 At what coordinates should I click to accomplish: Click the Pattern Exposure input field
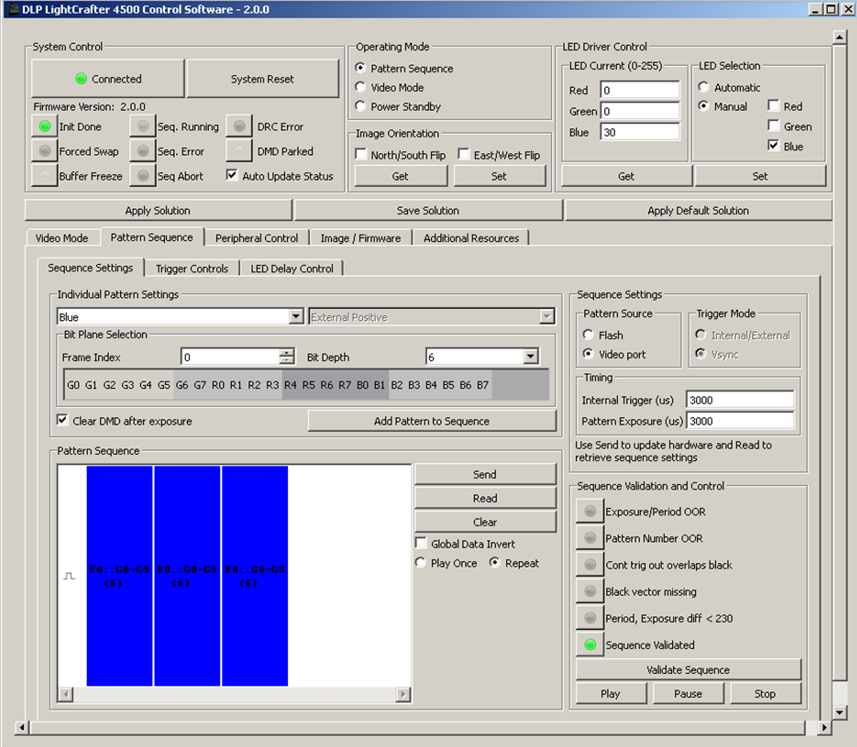(x=738, y=421)
